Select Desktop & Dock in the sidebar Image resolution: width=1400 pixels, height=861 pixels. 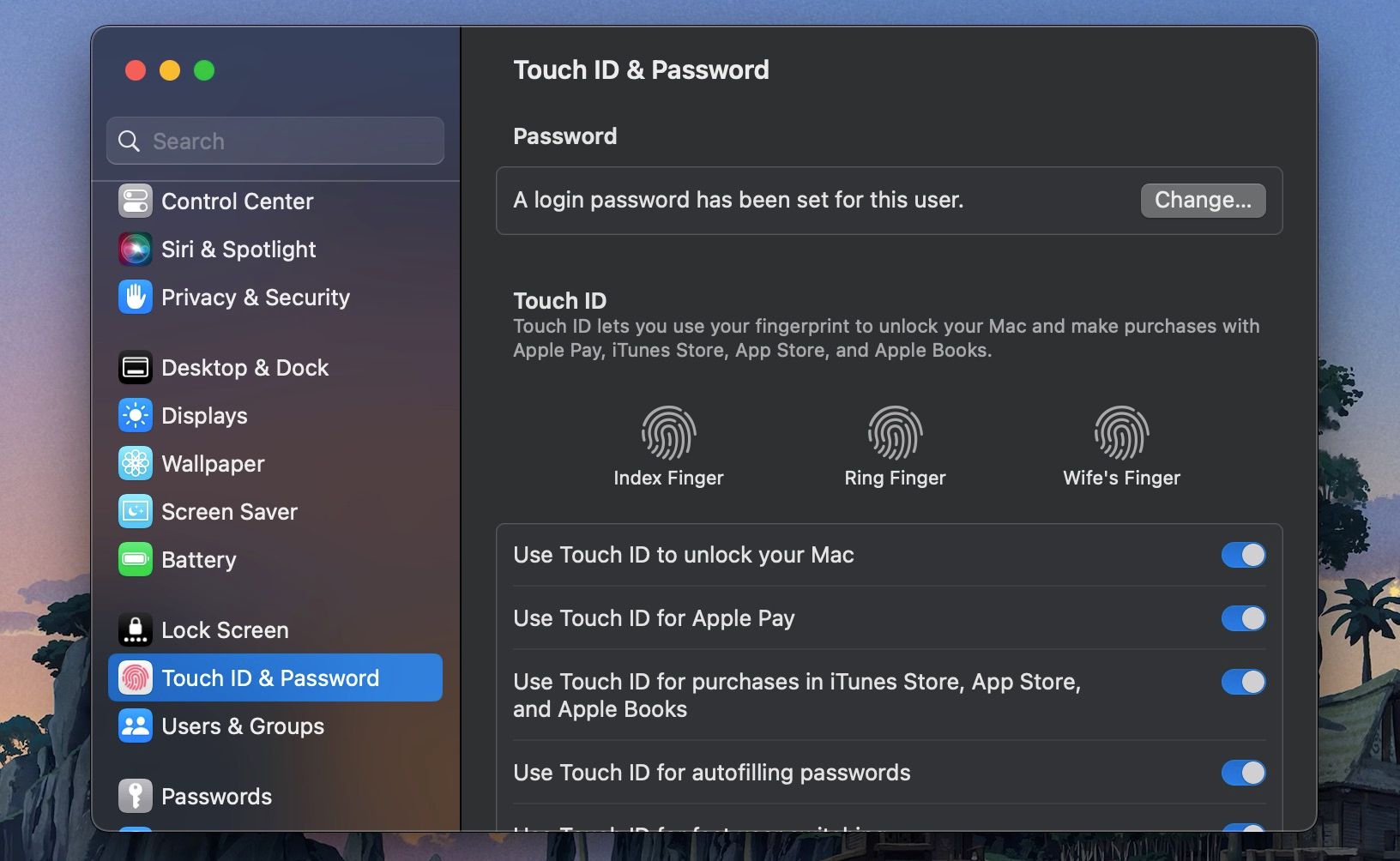point(135,367)
